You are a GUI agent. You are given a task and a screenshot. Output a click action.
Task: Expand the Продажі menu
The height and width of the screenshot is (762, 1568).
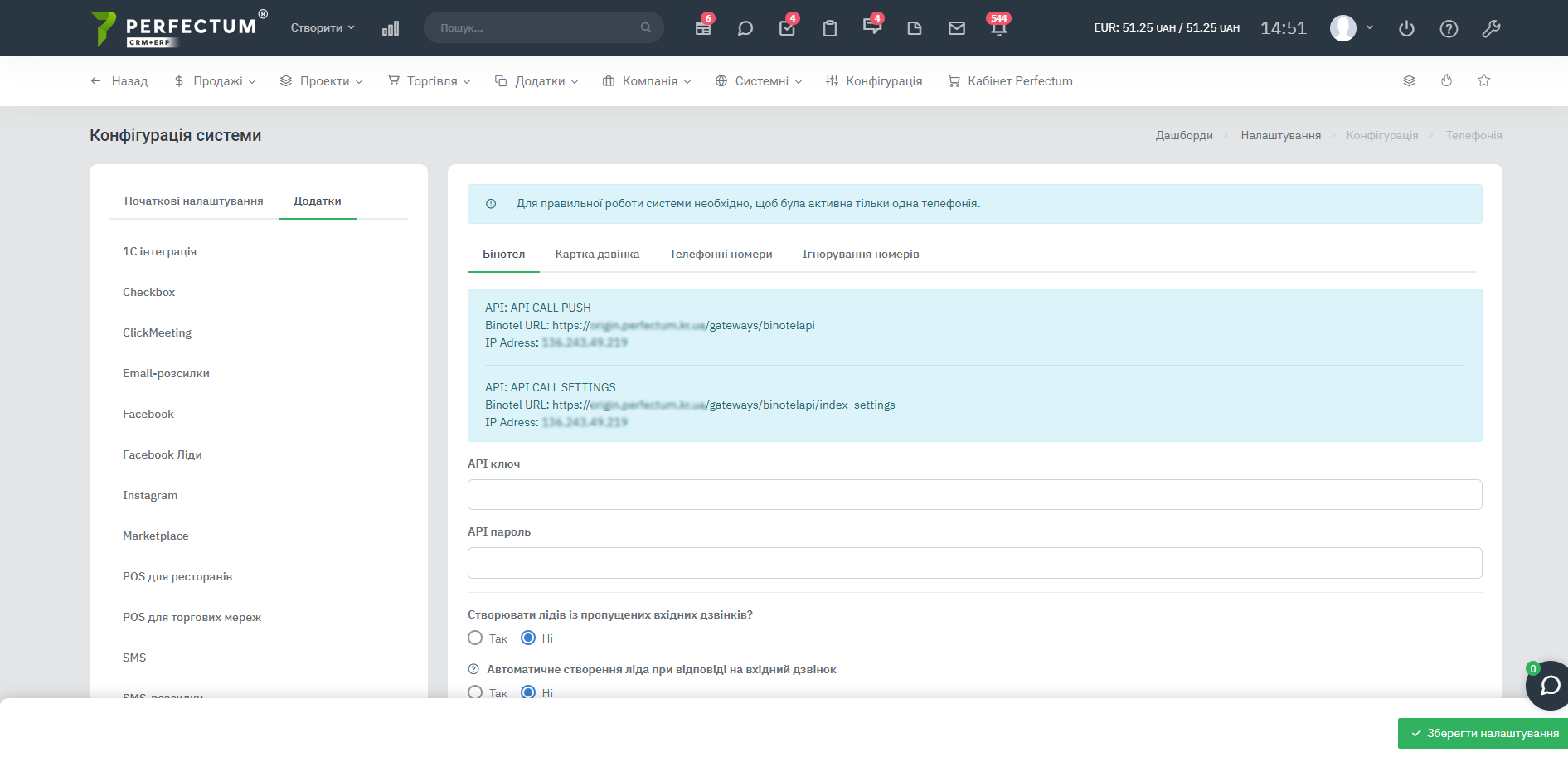pos(216,81)
